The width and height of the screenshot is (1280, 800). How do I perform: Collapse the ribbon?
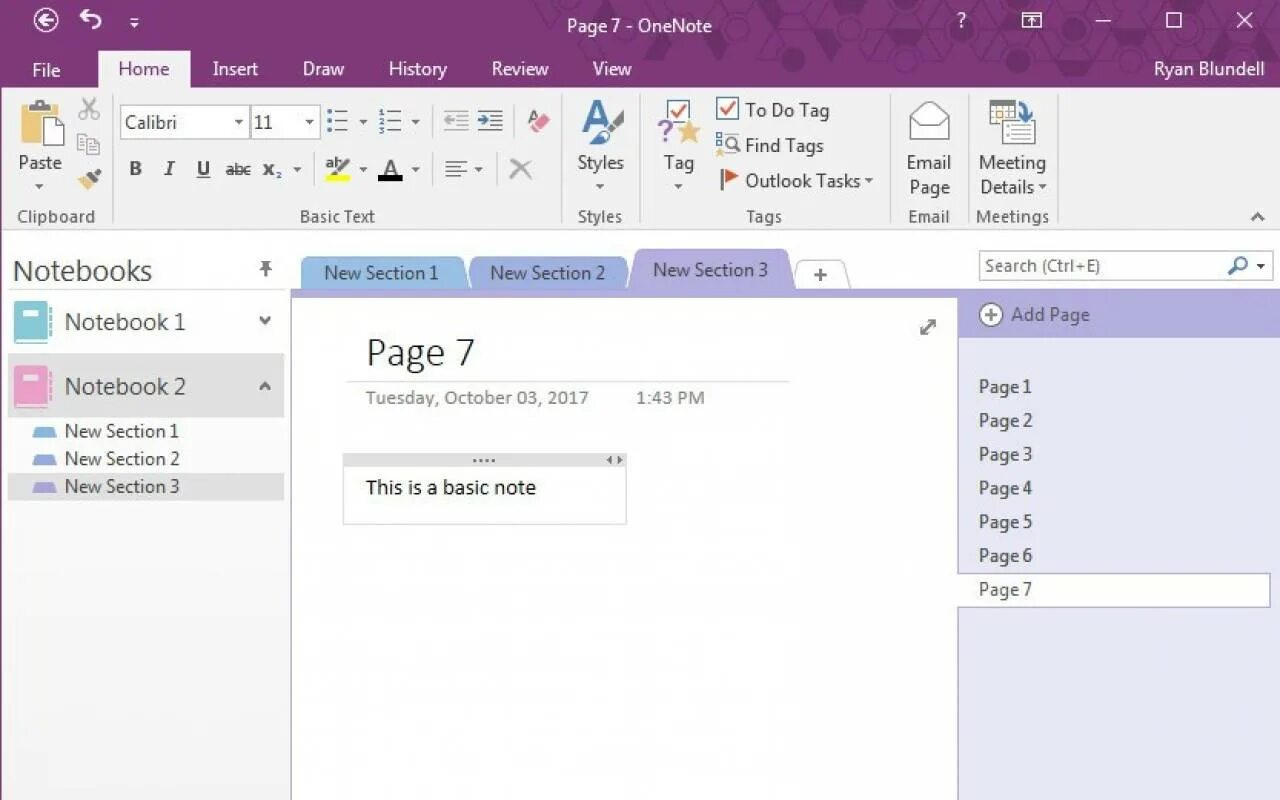1258,216
